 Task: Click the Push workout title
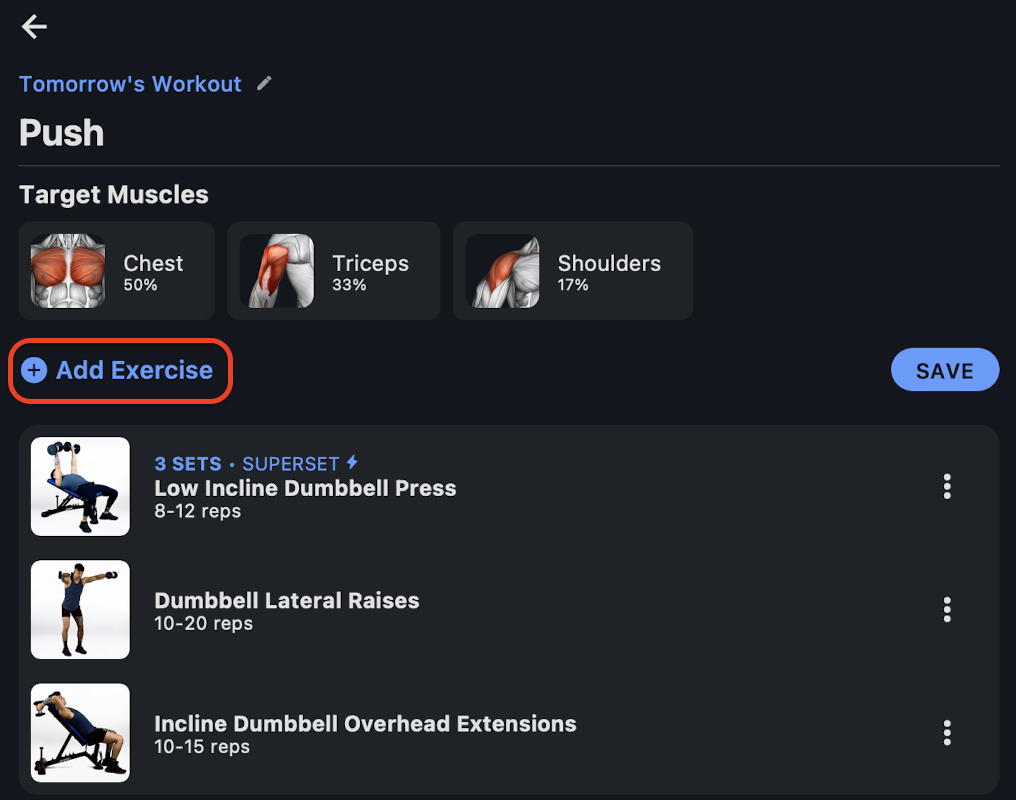[62, 133]
